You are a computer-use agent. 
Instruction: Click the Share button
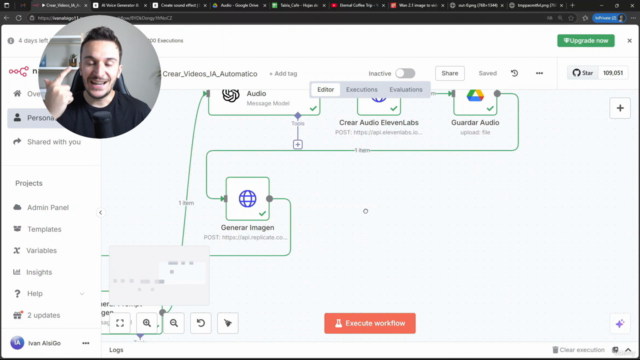pyautogui.click(x=450, y=73)
